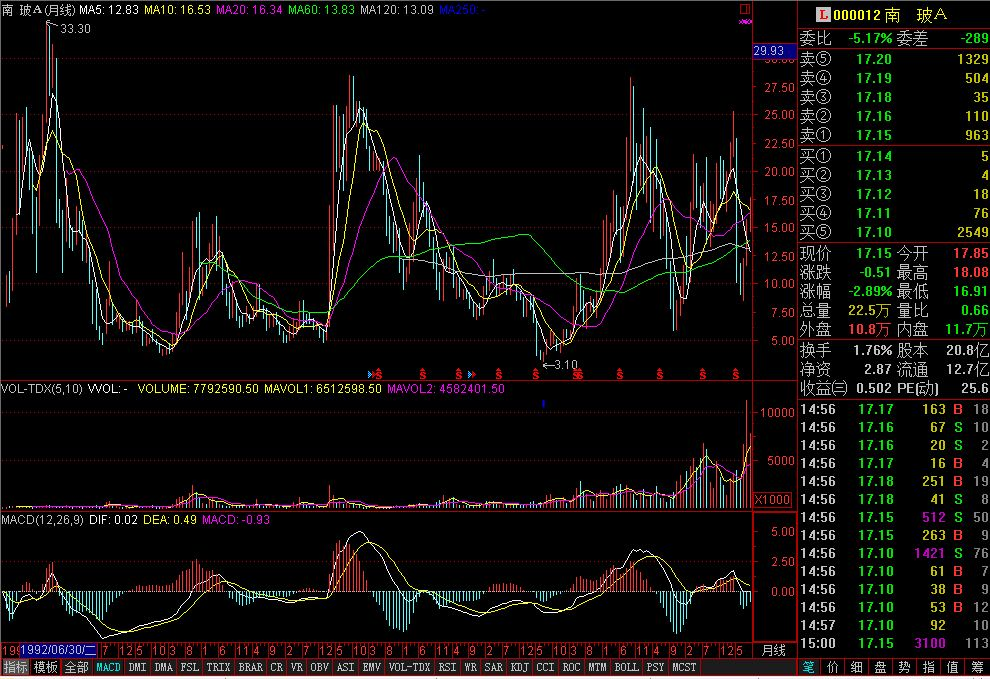Click the red square icon atop the chart
The image size is (990, 679).
(x=744, y=10)
